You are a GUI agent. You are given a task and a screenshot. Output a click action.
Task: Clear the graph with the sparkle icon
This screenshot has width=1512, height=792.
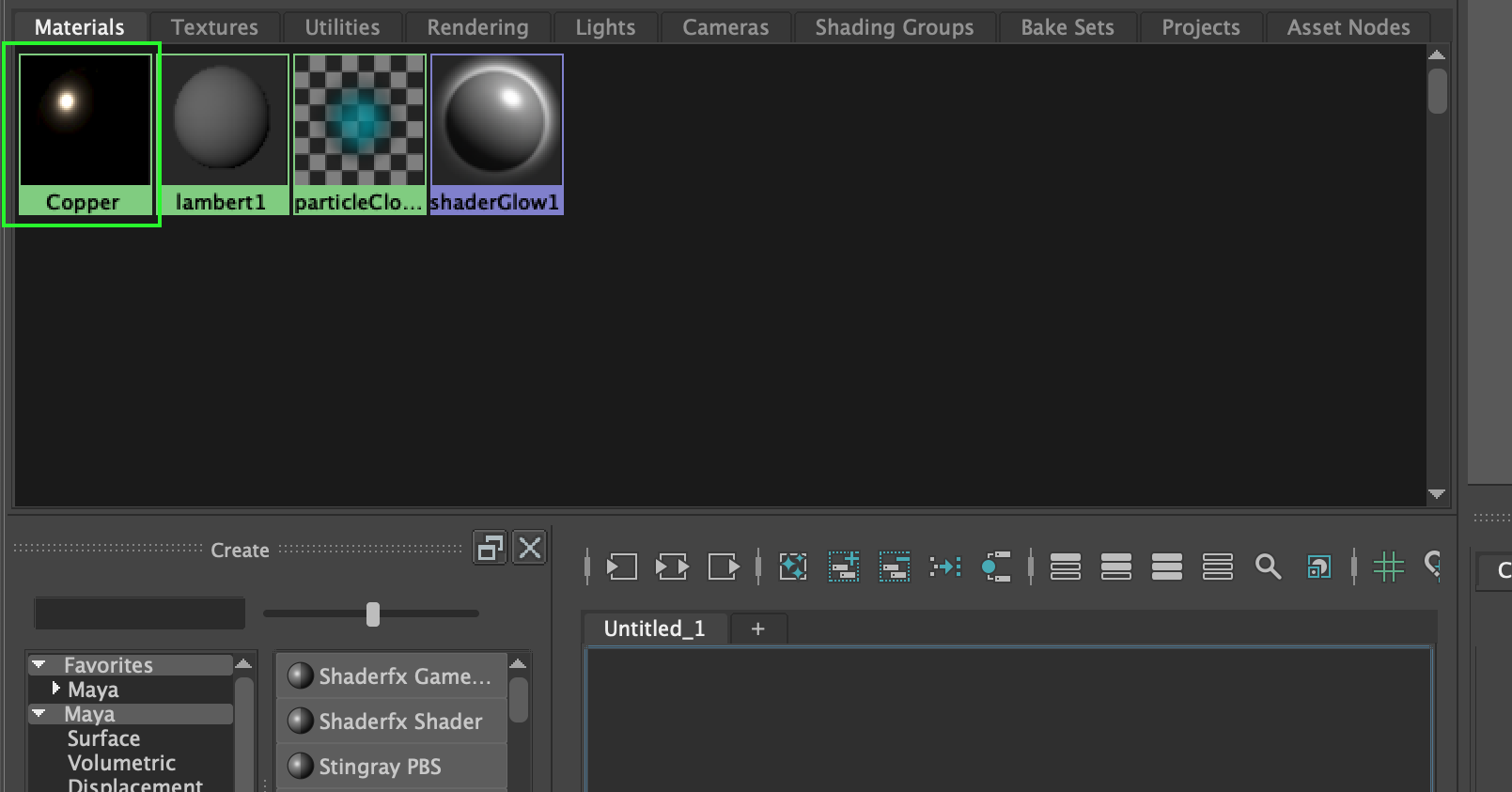[793, 567]
